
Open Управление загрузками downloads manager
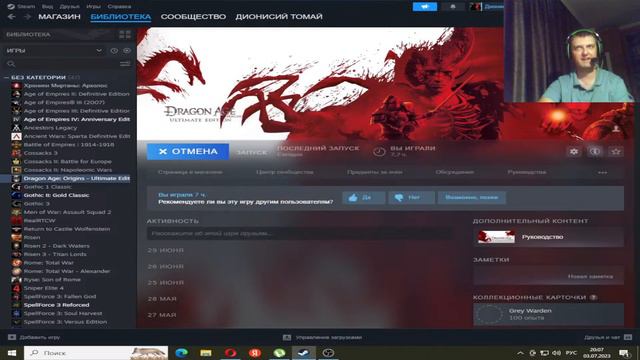pos(322,338)
